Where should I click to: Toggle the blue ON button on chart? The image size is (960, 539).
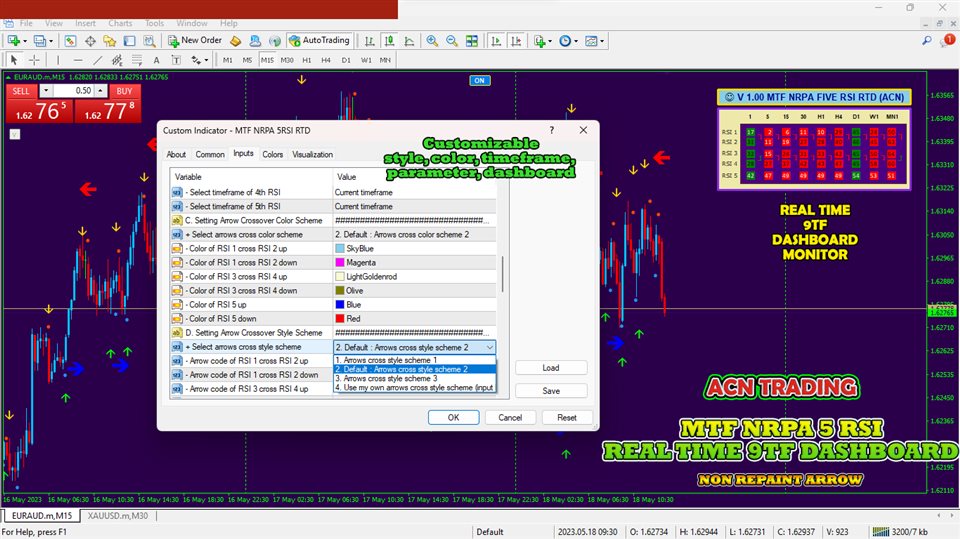tap(479, 80)
